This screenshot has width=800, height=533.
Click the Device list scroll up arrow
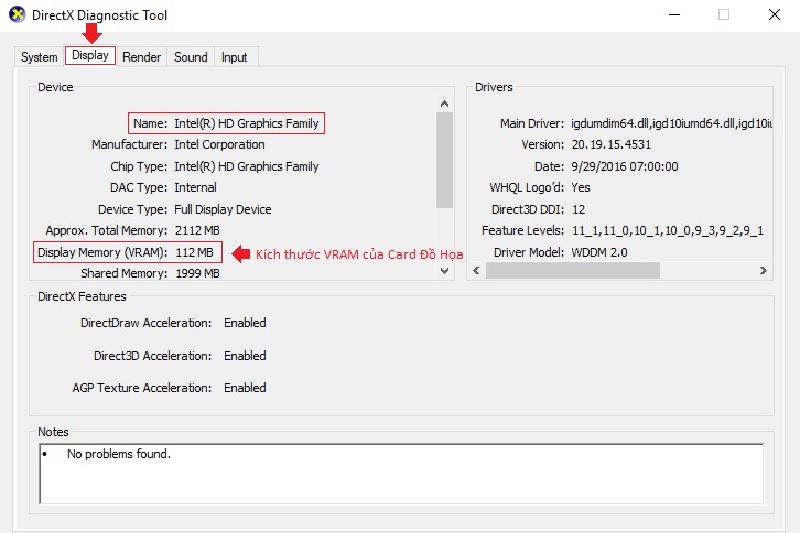pos(445,103)
